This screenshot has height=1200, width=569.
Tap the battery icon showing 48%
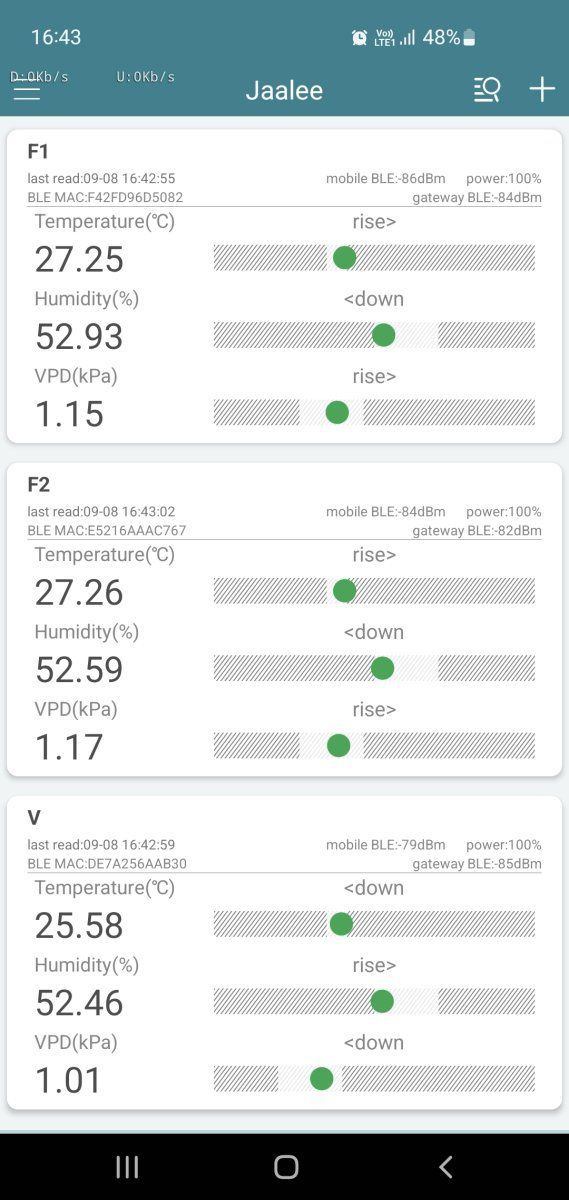point(469,38)
